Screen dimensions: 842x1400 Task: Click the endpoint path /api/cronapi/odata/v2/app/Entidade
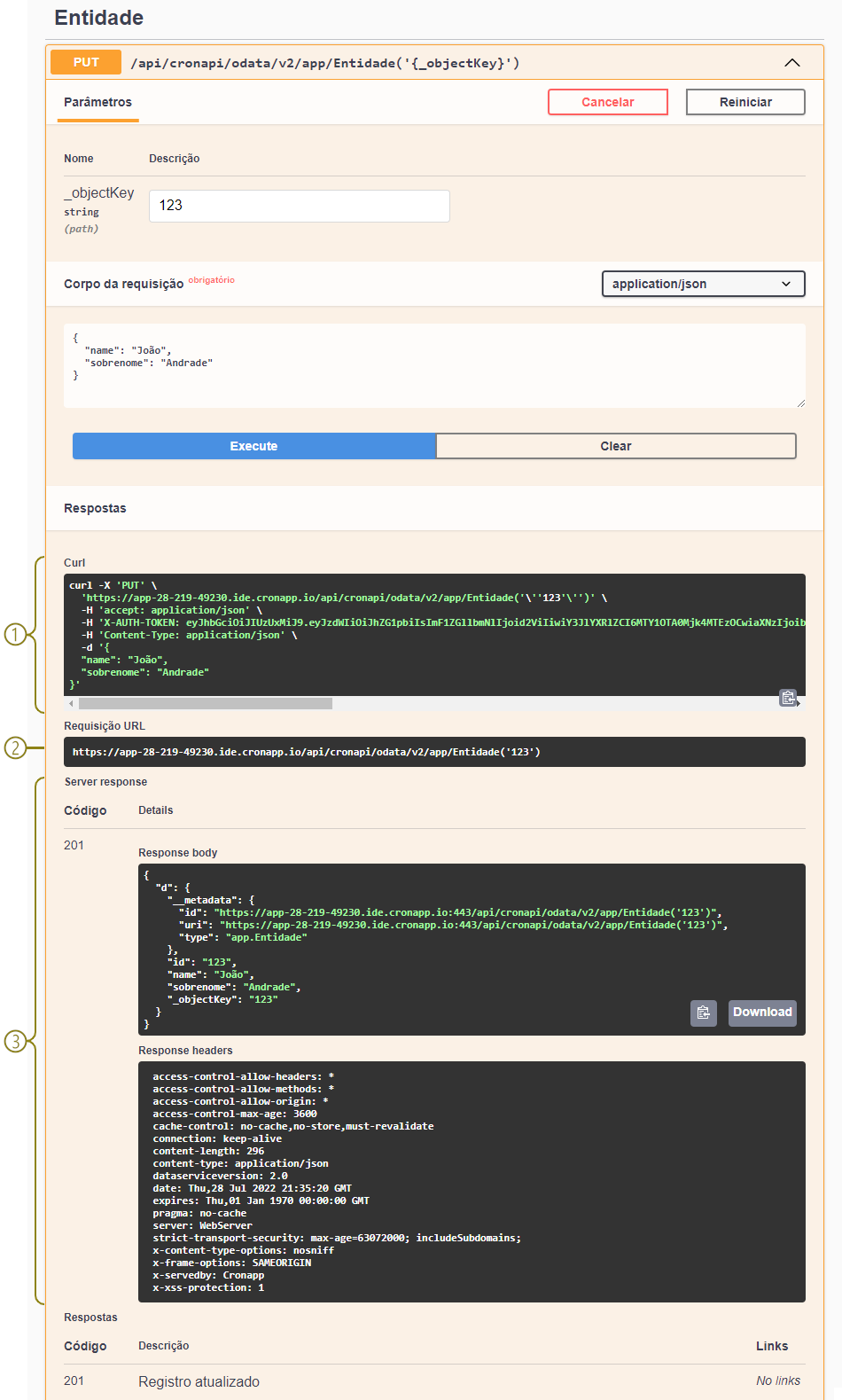click(324, 63)
